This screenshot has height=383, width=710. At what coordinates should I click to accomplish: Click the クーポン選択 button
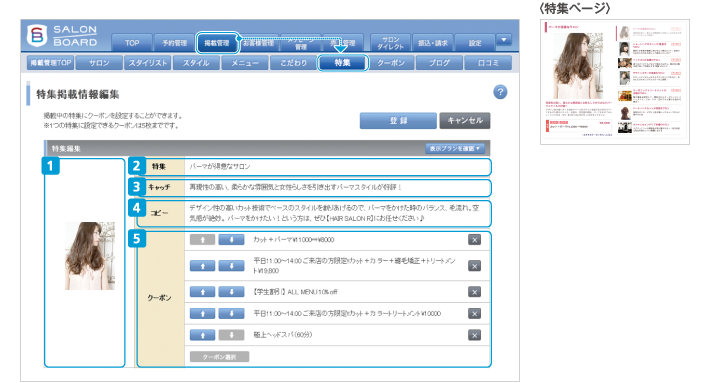click(219, 357)
